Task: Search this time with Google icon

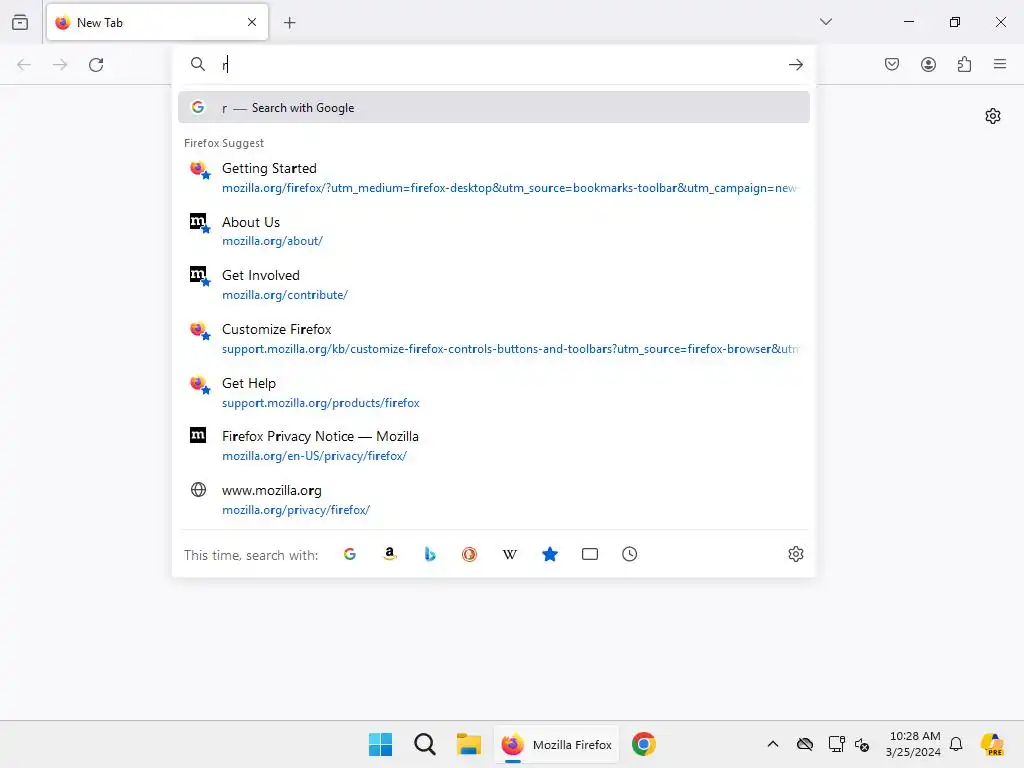Action: (x=350, y=554)
